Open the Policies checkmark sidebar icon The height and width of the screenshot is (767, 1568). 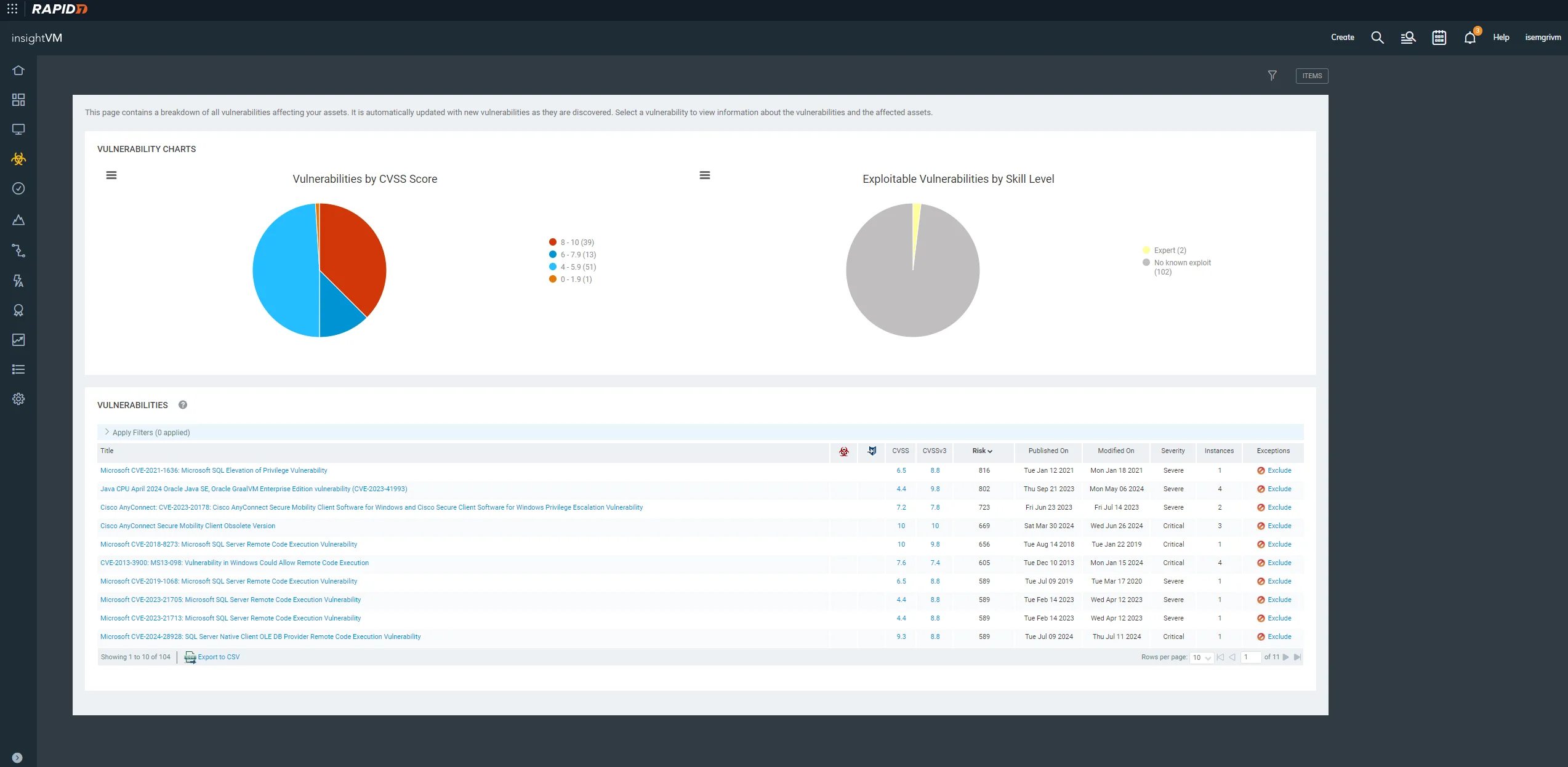(18, 188)
